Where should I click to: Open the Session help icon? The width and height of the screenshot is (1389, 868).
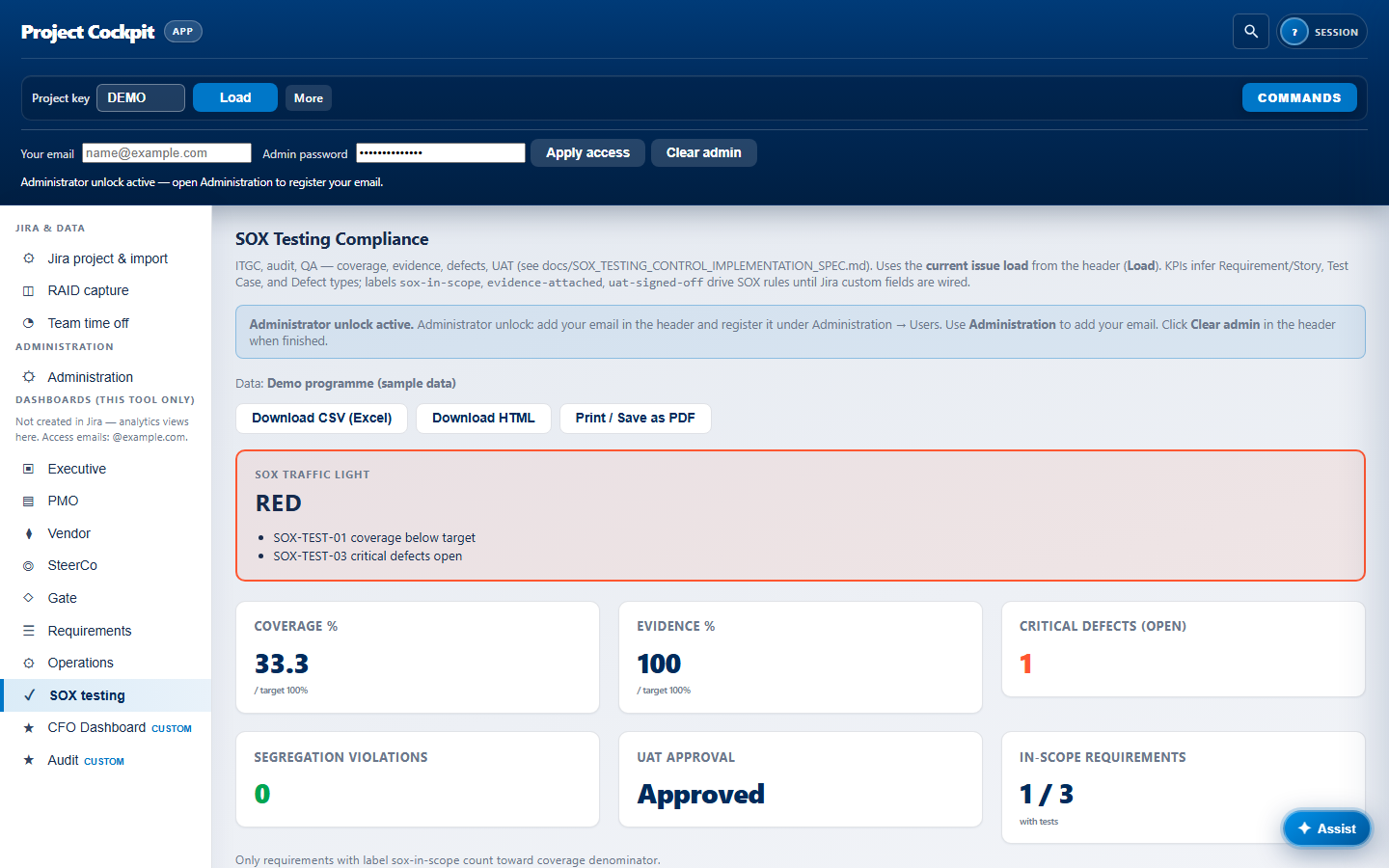(1294, 32)
